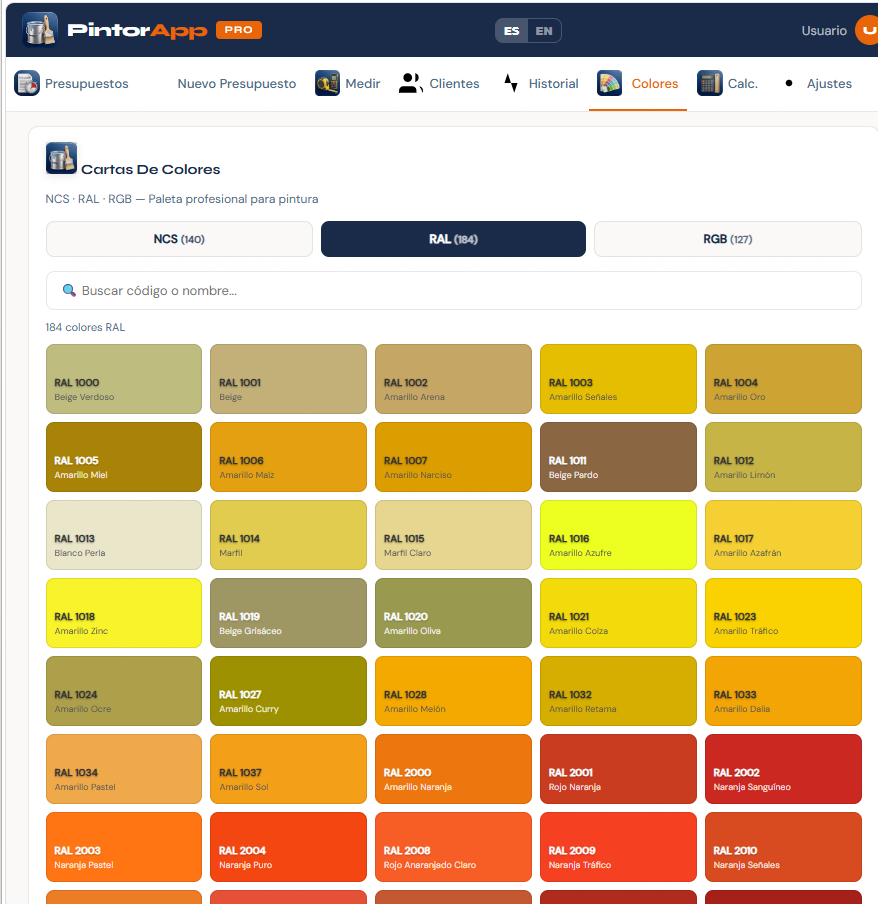Click the Presupuestos document icon
Screen dimensions: 878x904
coord(27,83)
